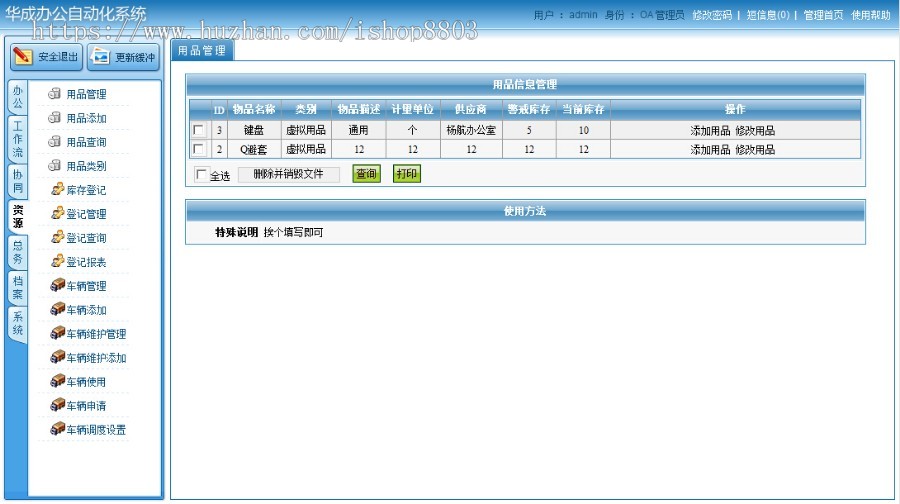Open 车辆维护管理 in the sidebar

click(96, 334)
